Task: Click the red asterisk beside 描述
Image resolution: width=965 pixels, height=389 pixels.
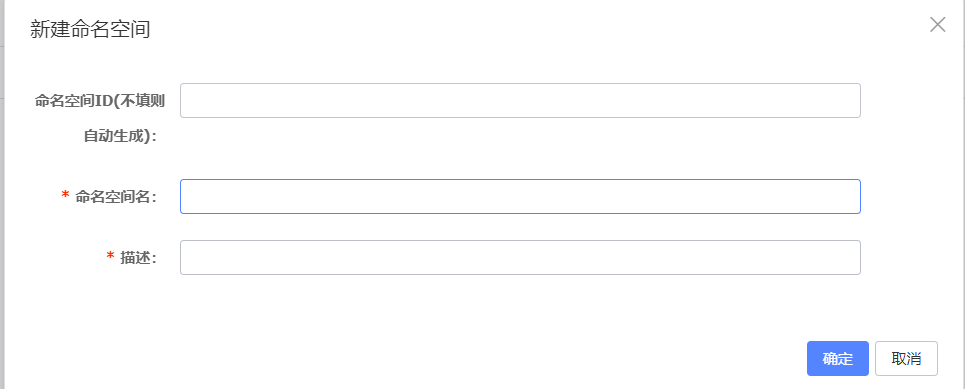Action: [111, 256]
